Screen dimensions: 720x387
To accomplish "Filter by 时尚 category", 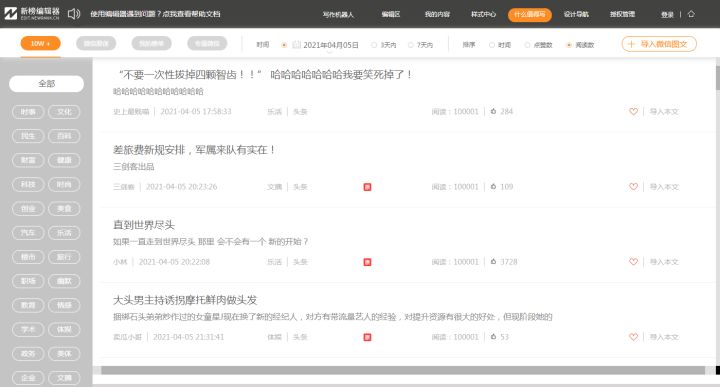I will [64, 185].
